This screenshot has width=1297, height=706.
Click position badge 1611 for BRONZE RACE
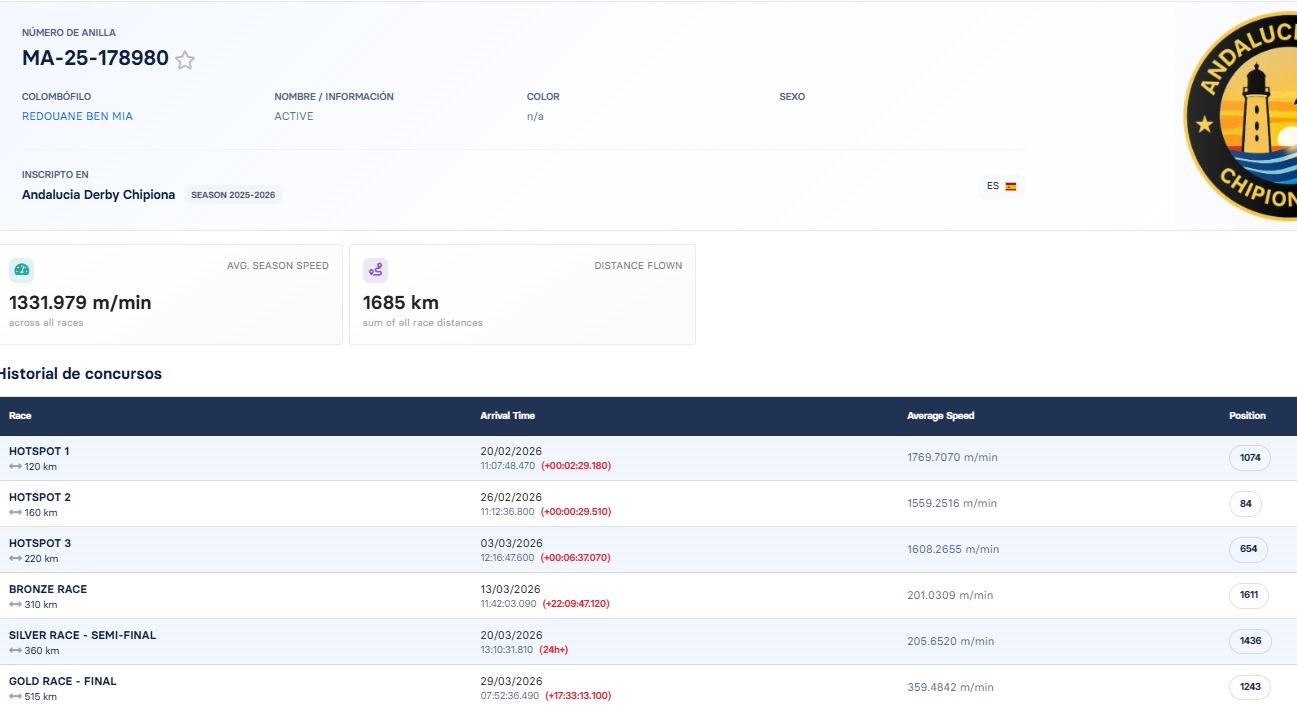point(1249,596)
